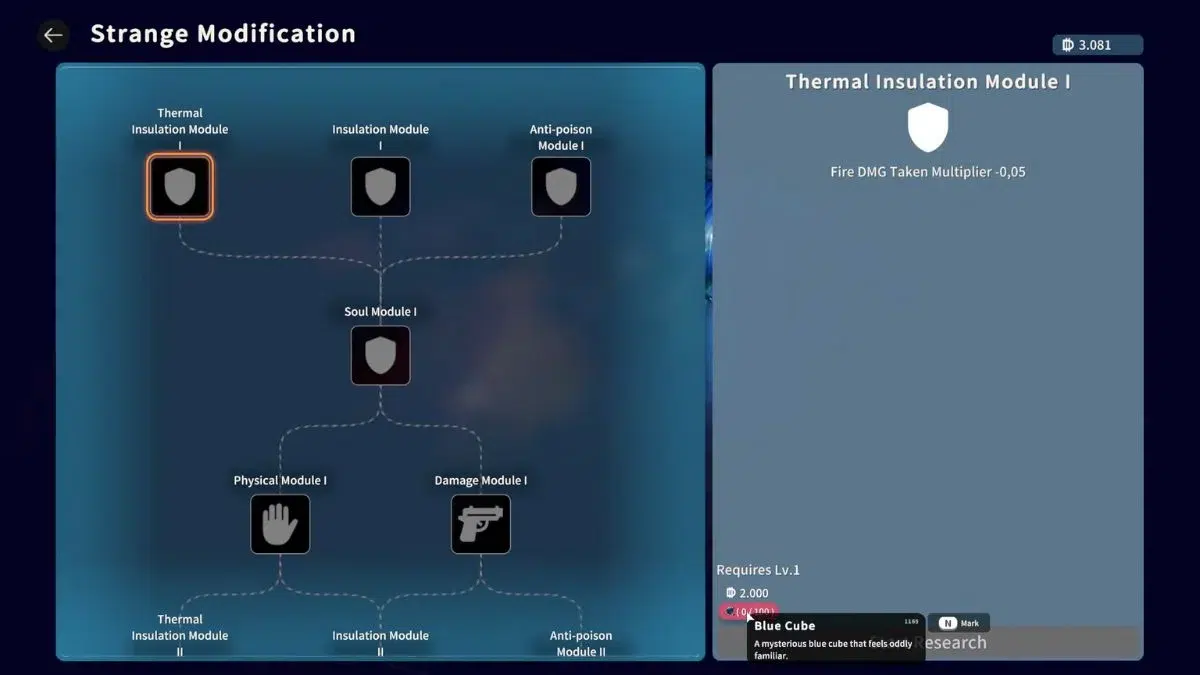Click the back arrow next to Strange Modification

[53, 35]
